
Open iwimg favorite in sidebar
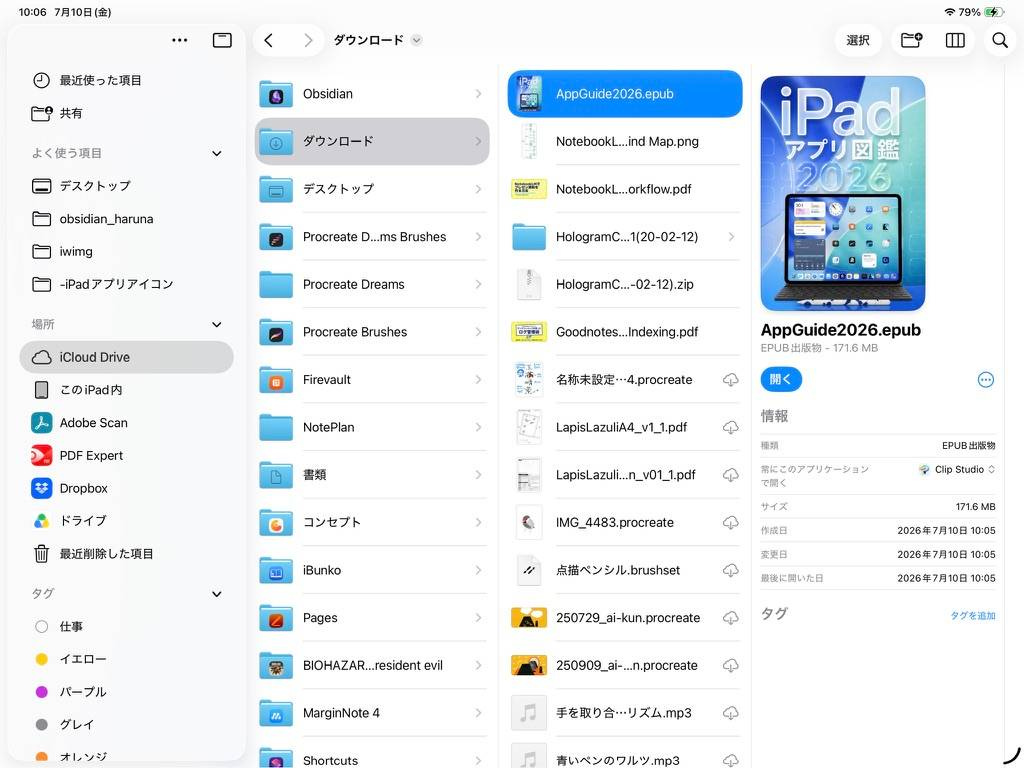pos(127,251)
